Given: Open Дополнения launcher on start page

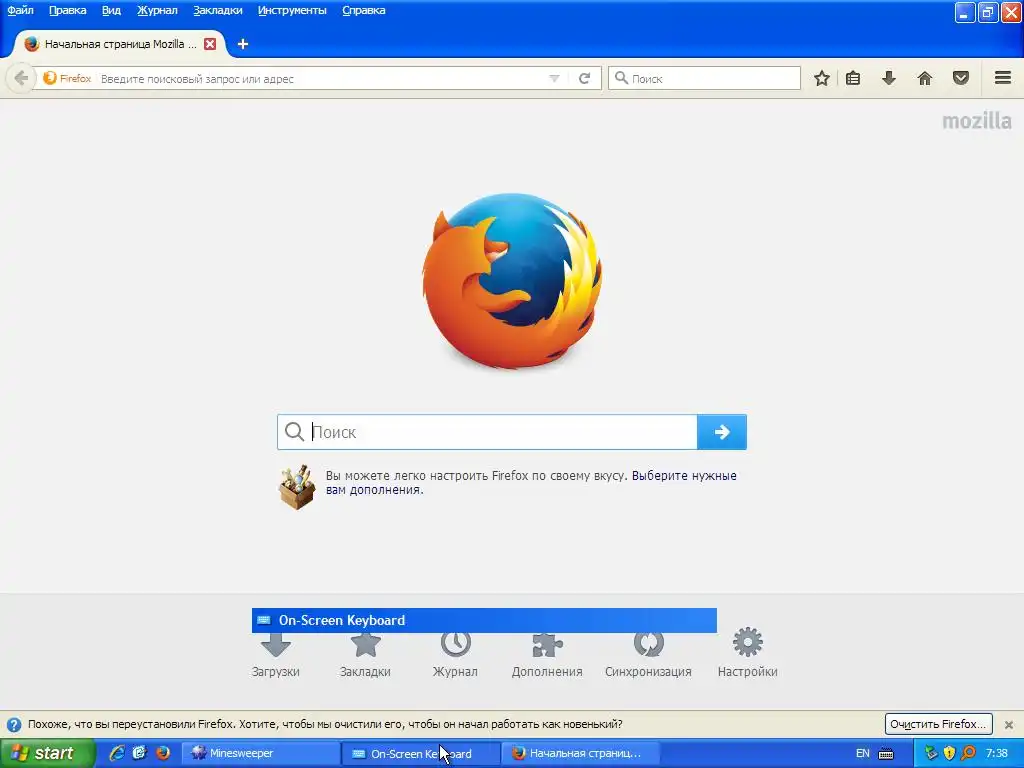Looking at the screenshot, I should click(x=547, y=655).
